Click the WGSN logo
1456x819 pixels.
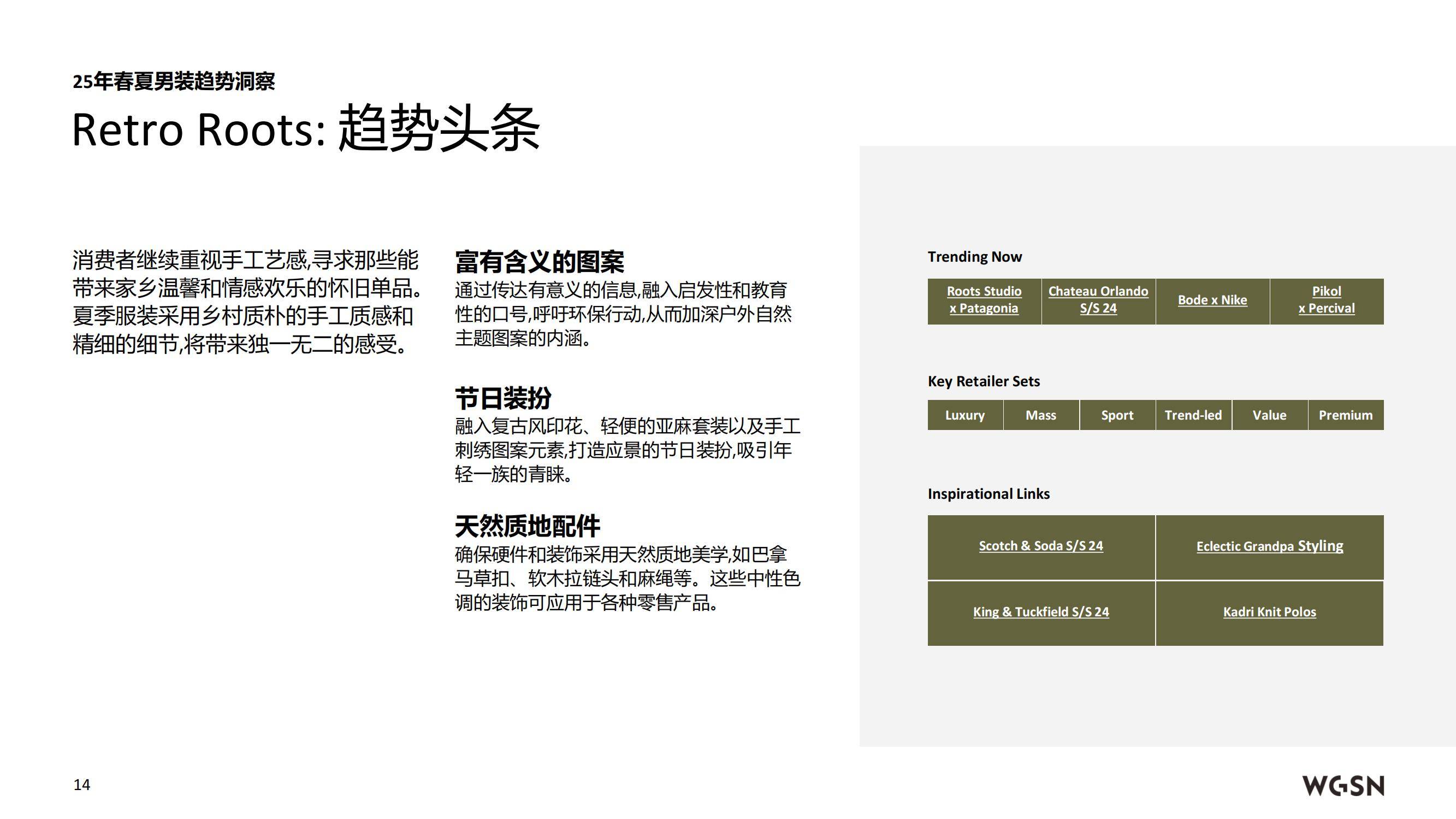[x=1343, y=786]
